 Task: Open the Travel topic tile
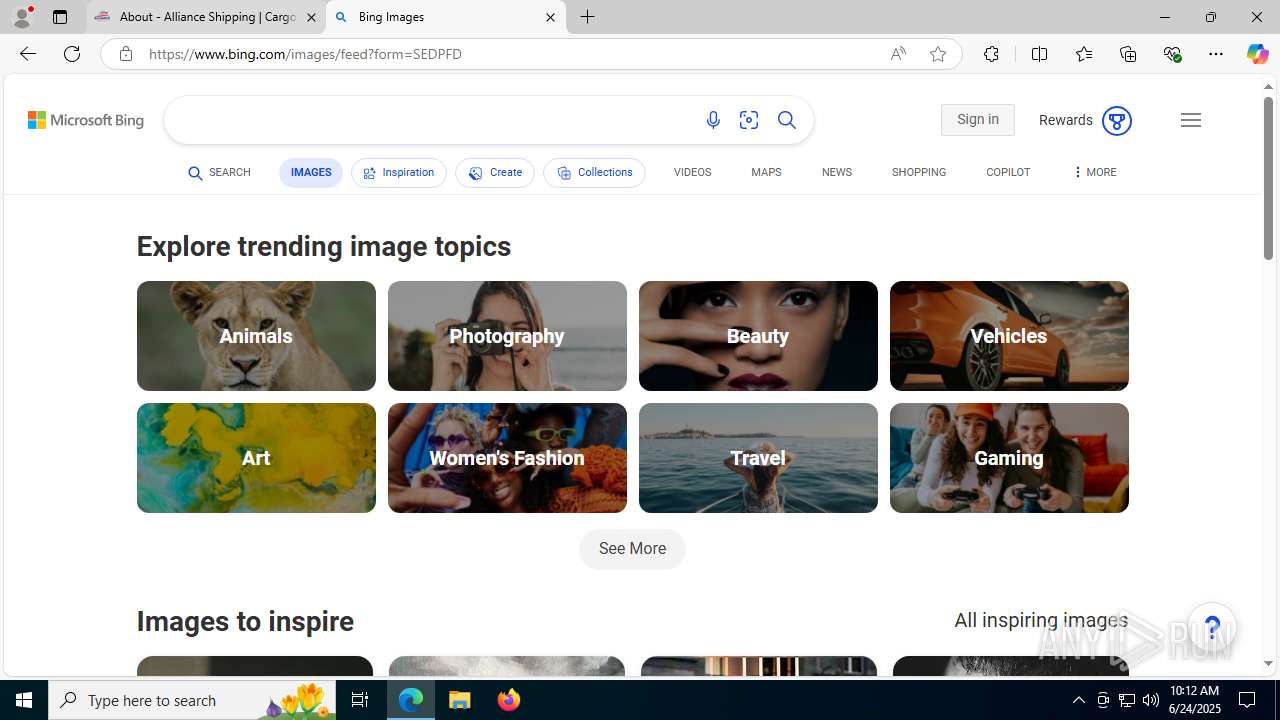(758, 458)
